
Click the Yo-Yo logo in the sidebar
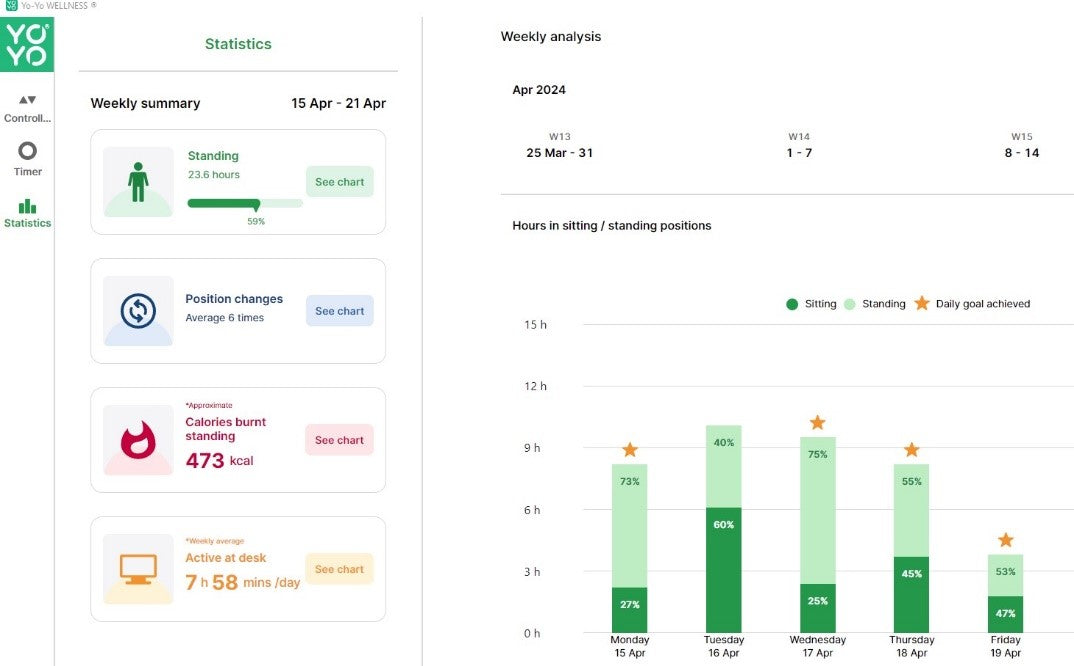(27, 45)
